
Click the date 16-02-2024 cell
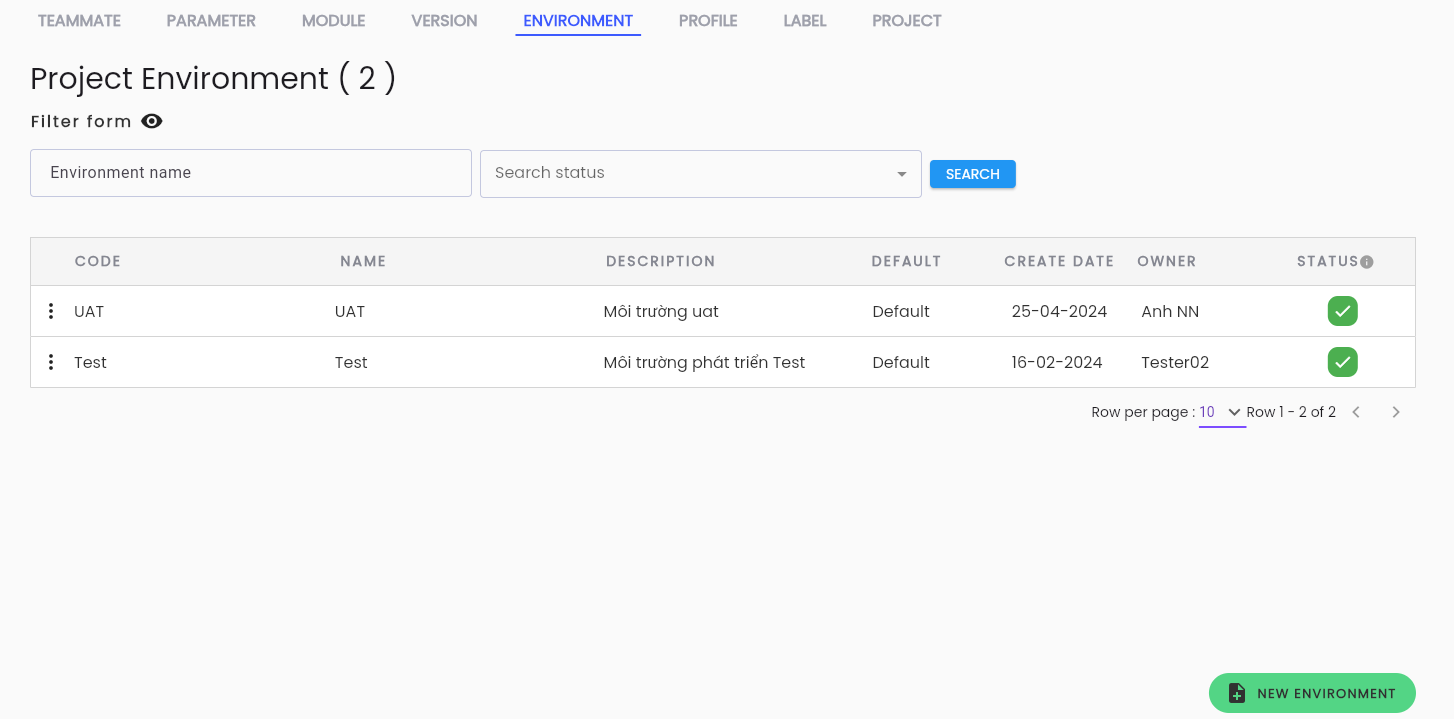click(1057, 362)
